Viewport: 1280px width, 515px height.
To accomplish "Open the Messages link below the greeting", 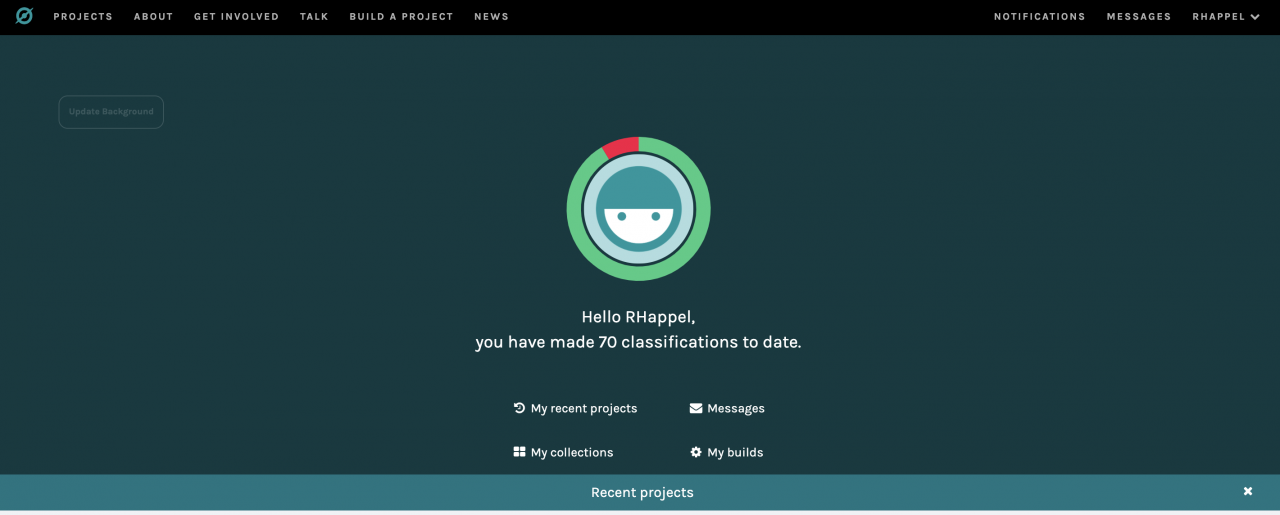I will click(x=727, y=408).
